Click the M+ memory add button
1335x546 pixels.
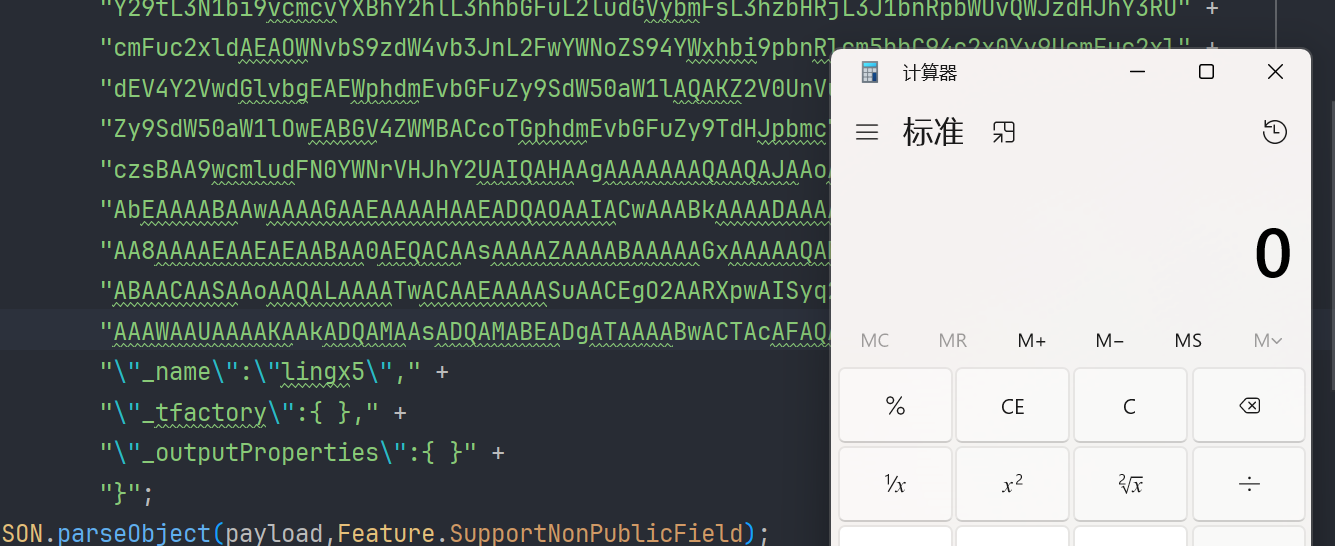(x=1031, y=341)
